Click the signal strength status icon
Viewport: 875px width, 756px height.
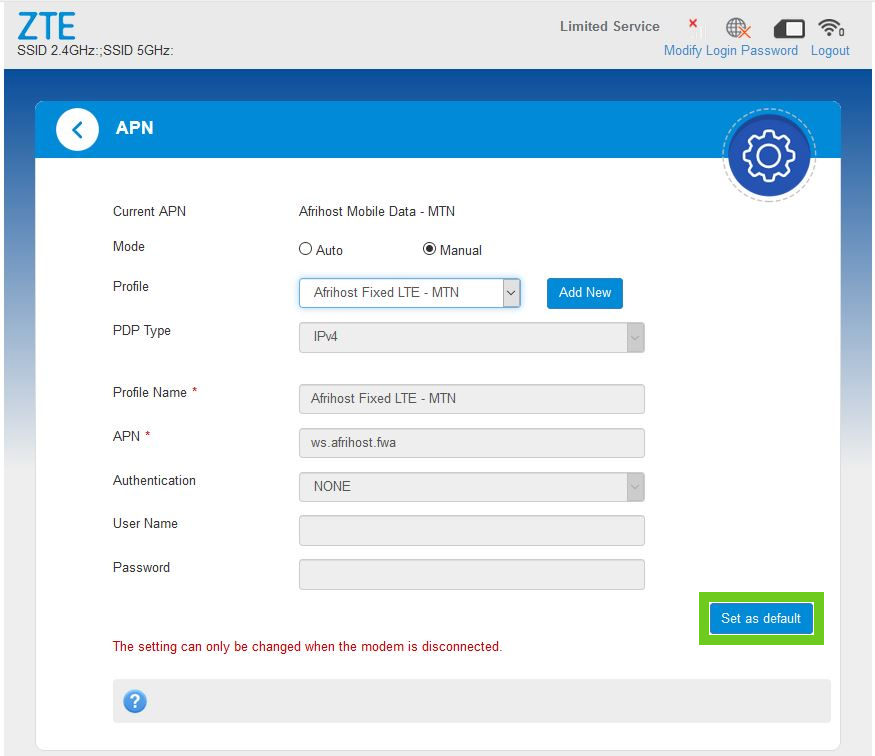click(x=695, y=28)
